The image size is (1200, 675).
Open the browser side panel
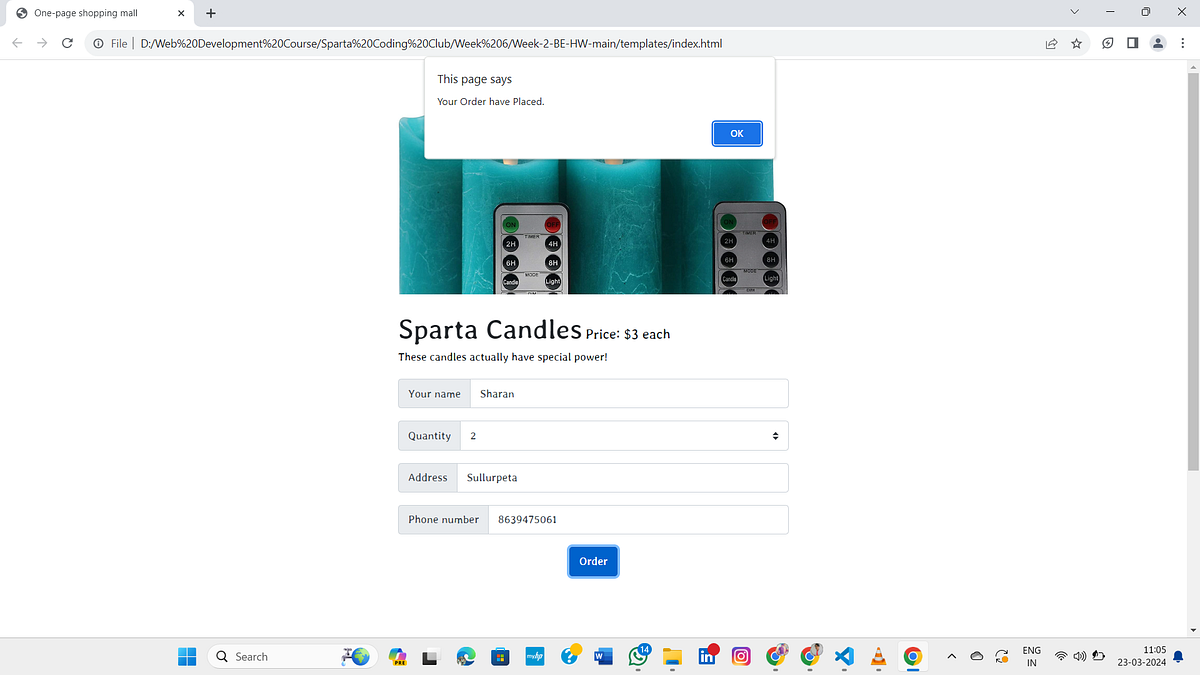[x=1132, y=43]
